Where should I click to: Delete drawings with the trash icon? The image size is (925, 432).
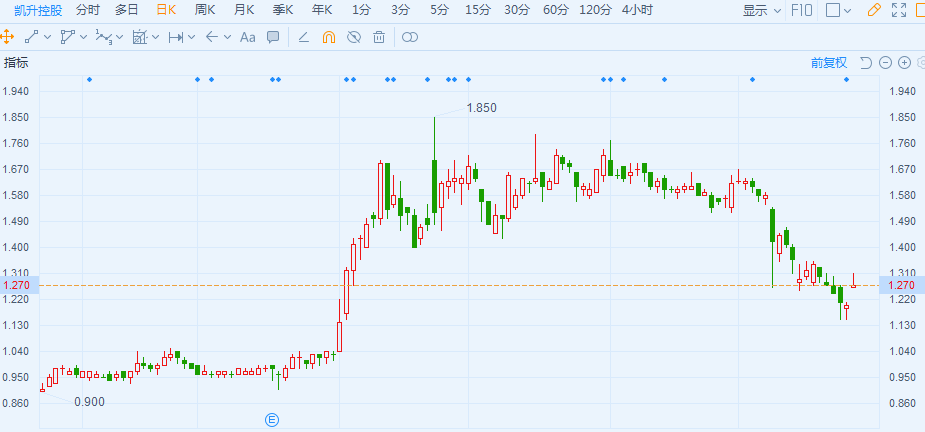tap(379, 37)
